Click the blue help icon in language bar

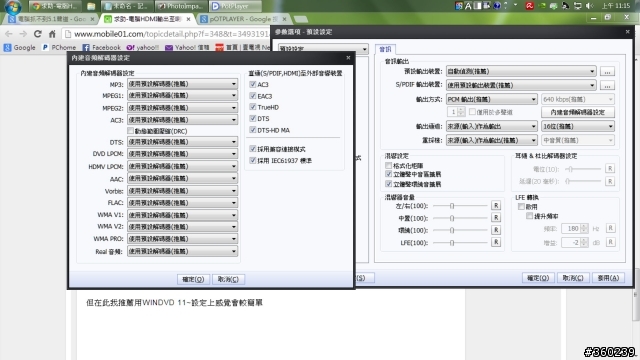(x=497, y=6)
